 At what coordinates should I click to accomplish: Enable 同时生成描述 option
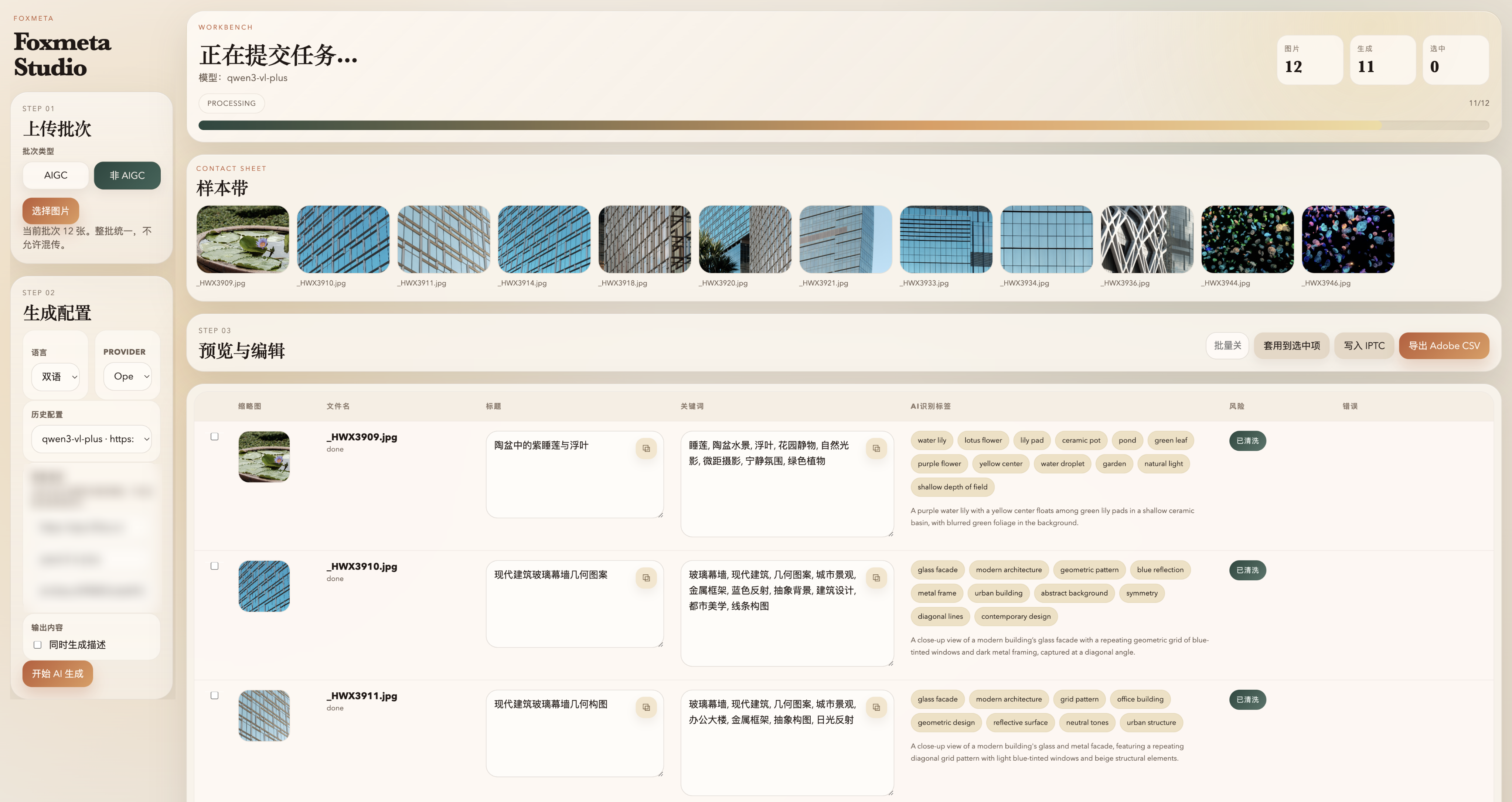(38, 645)
